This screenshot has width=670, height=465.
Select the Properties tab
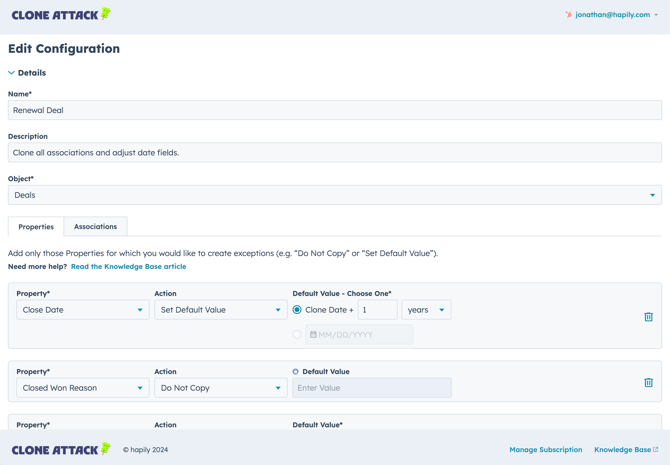(36, 227)
